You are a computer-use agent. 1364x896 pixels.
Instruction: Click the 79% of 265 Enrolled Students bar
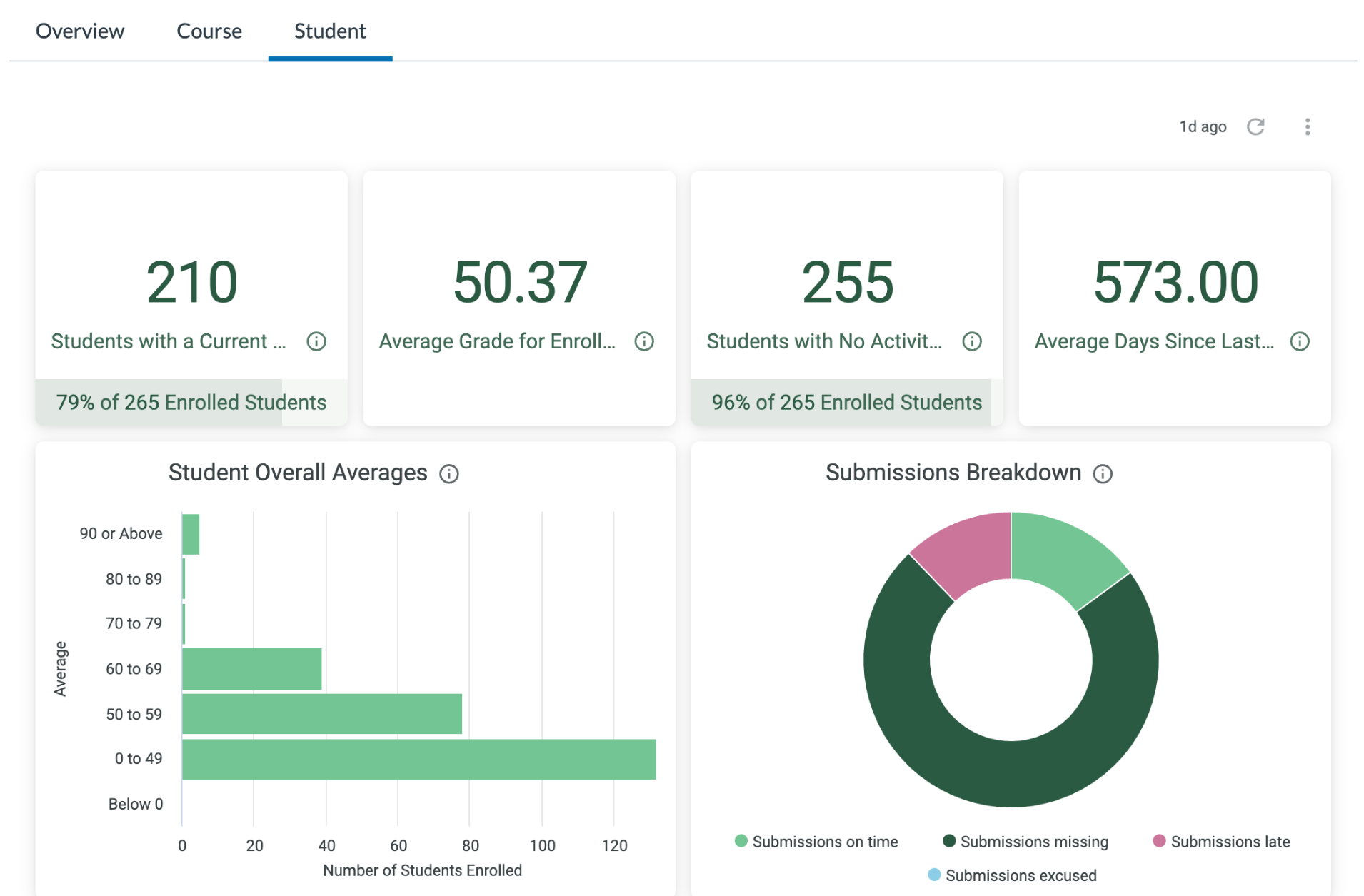point(191,402)
